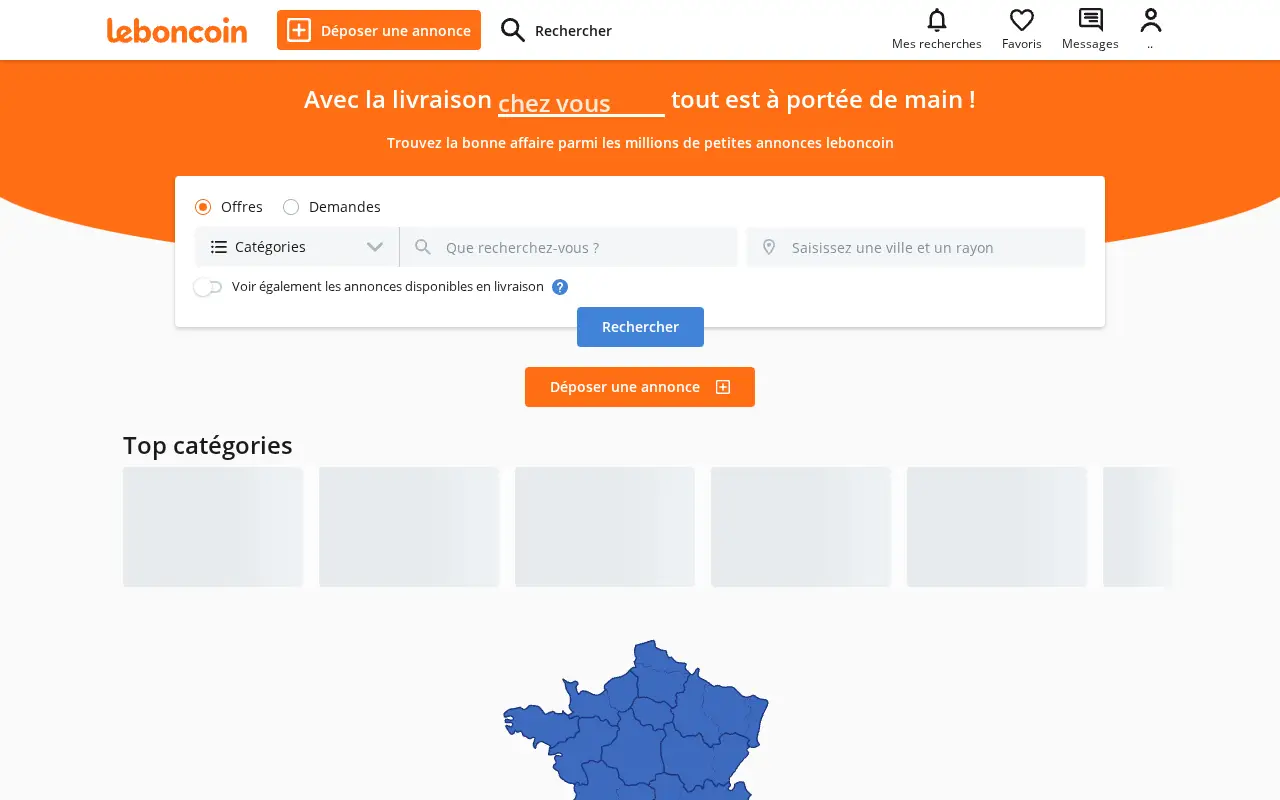
Task: Open the user account profile icon
Action: (x=1151, y=20)
